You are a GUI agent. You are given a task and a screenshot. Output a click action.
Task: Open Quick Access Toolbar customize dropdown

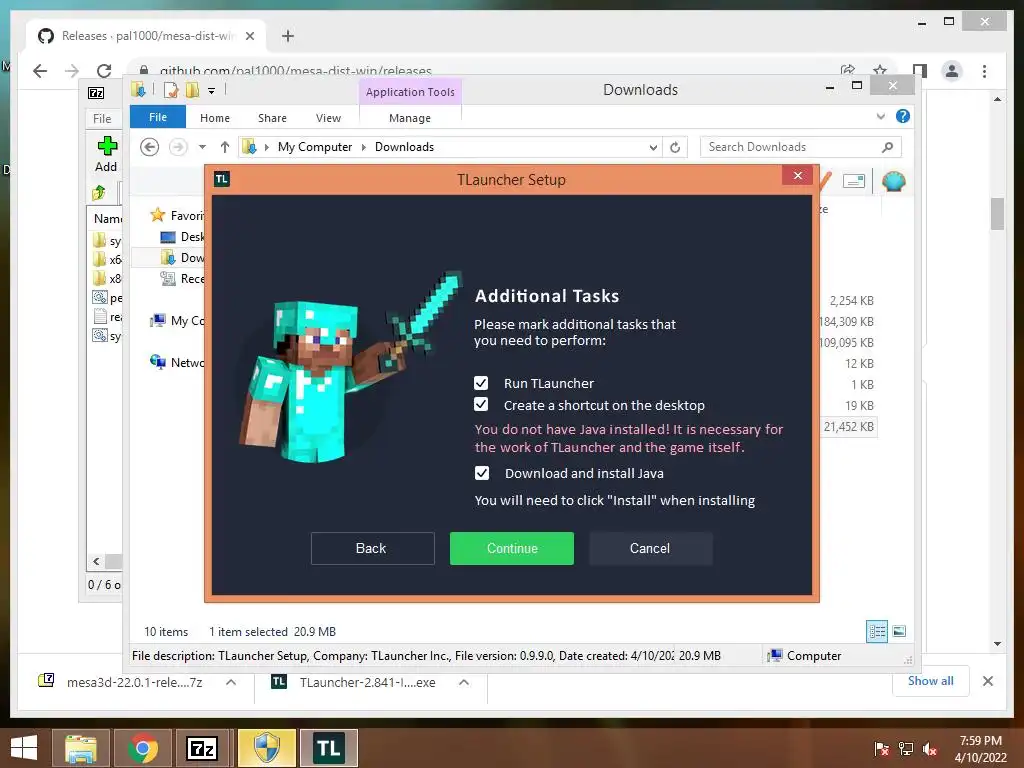point(211,90)
